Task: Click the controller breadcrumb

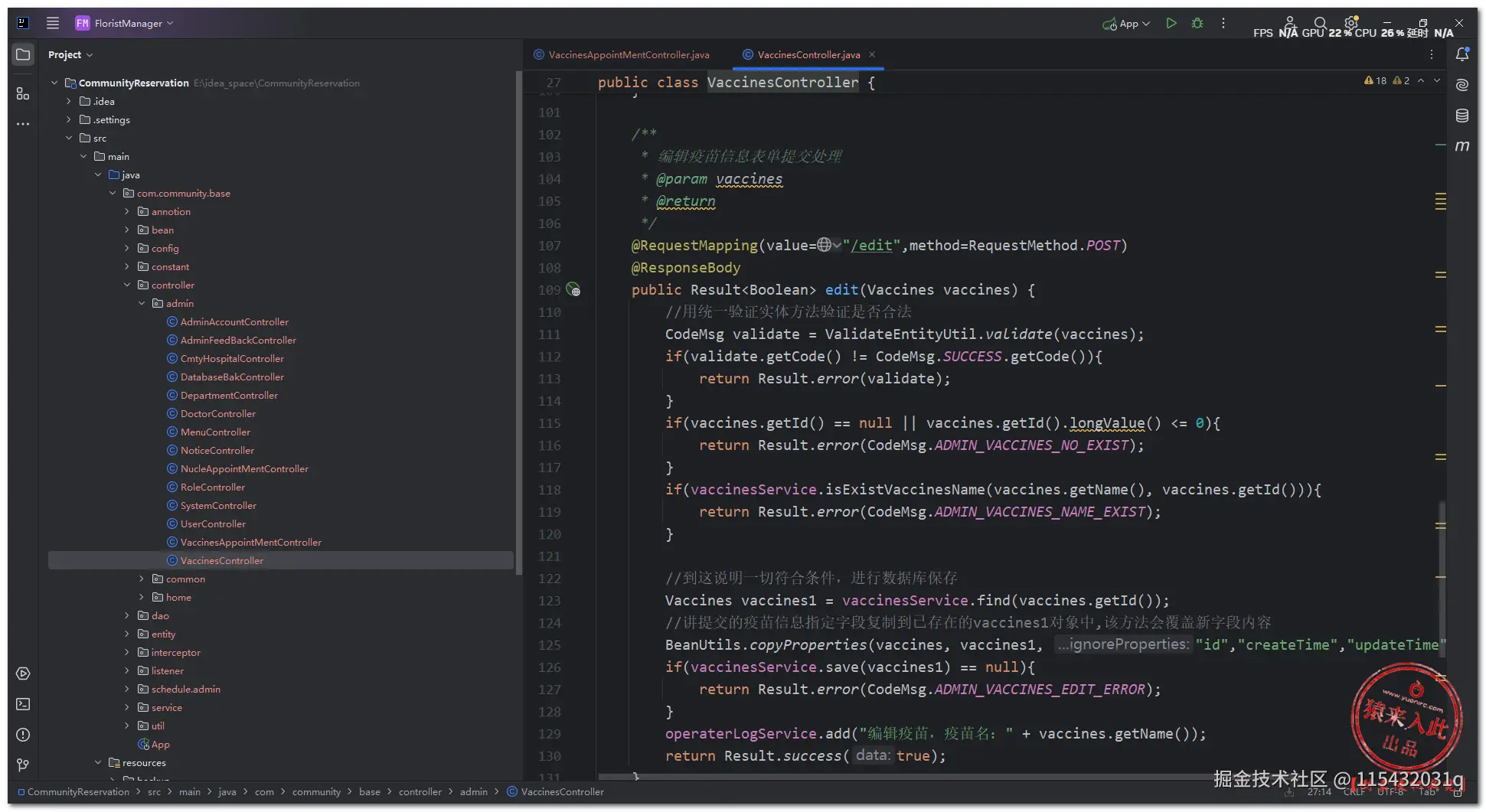Action: (420, 791)
